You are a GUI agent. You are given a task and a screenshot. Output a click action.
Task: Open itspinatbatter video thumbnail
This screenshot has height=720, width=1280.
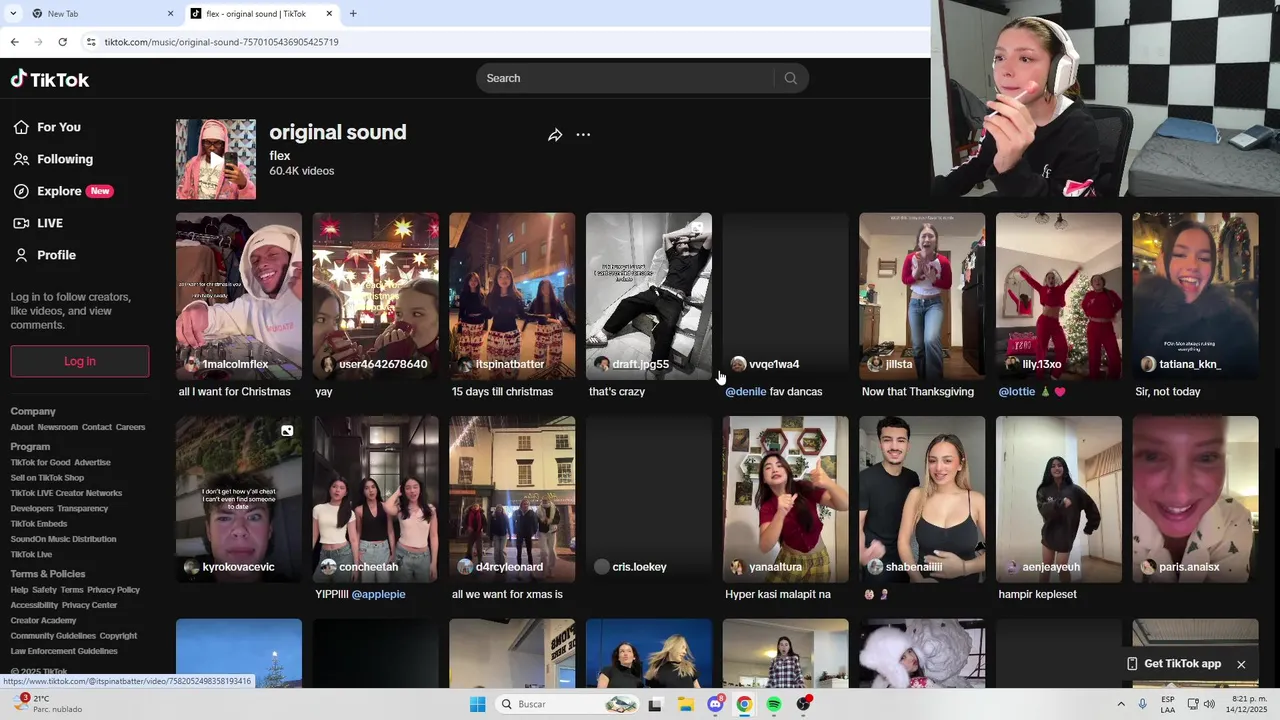pyautogui.click(x=512, y=296)
